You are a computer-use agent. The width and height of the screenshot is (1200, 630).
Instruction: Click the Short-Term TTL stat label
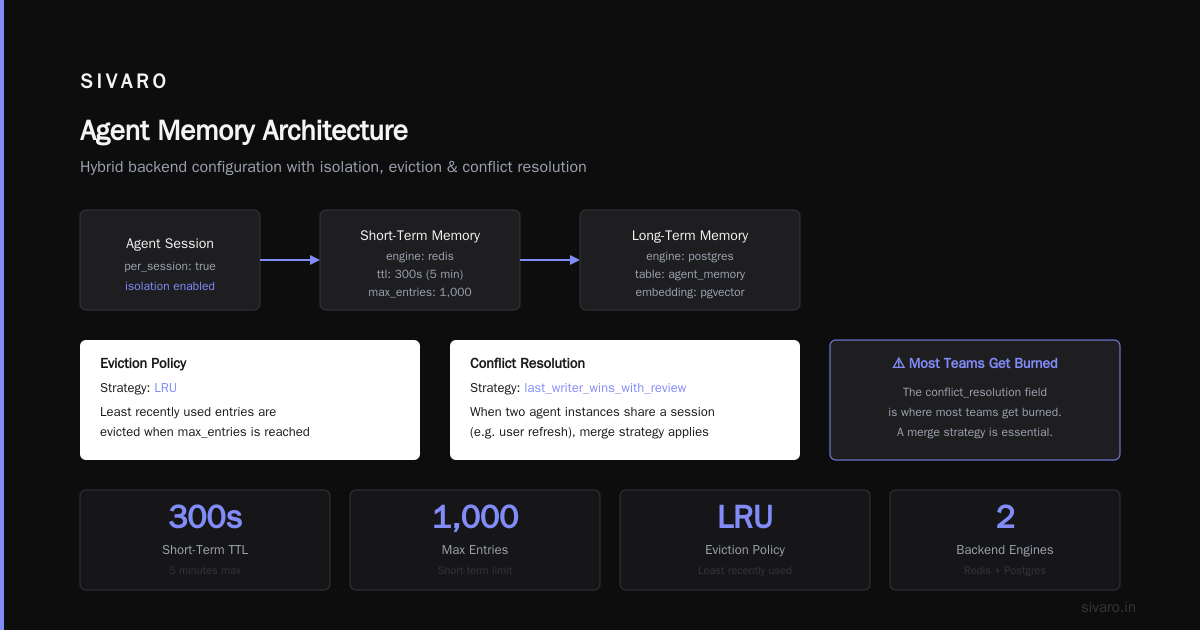[x=205, y=550]
